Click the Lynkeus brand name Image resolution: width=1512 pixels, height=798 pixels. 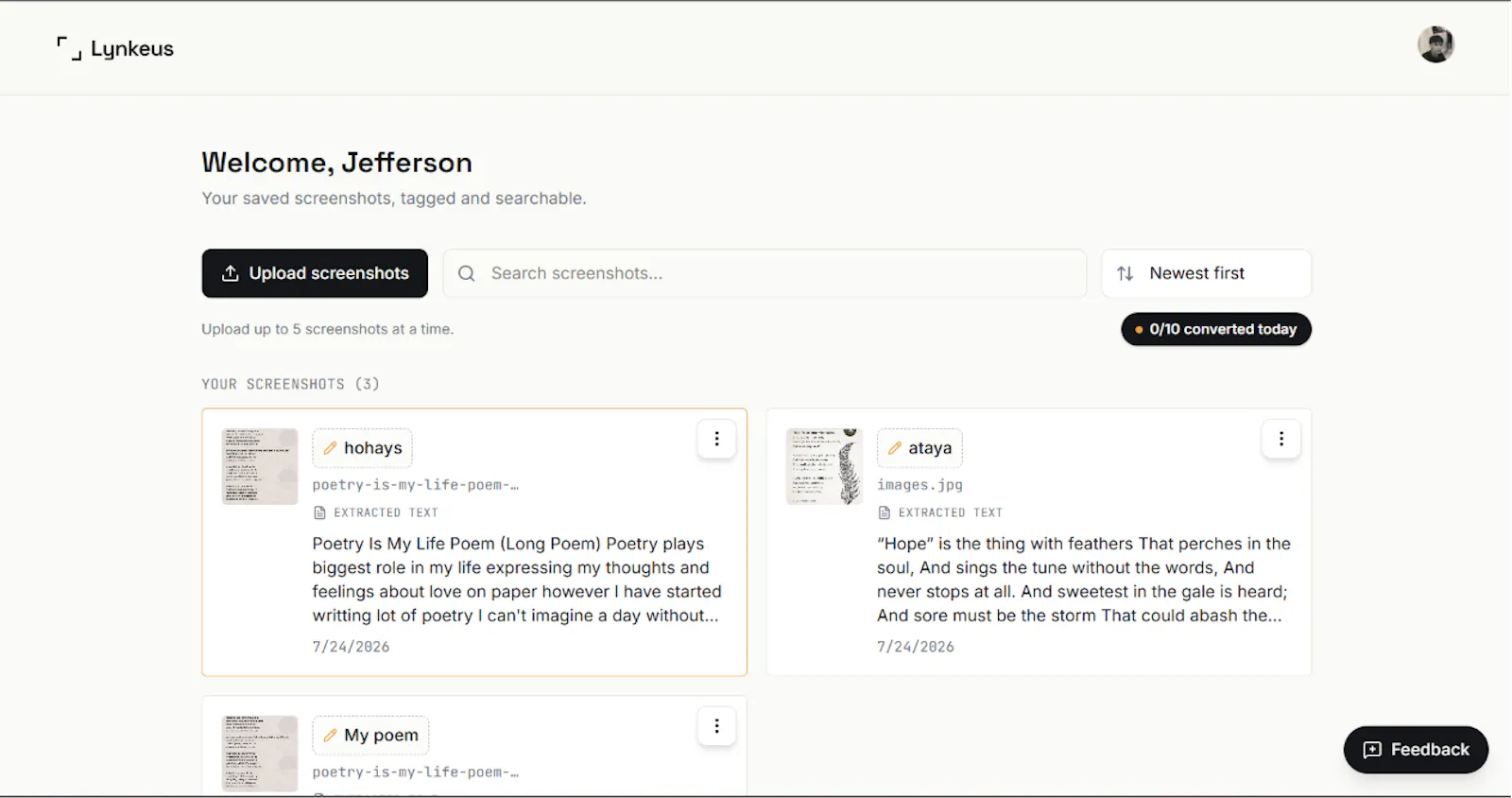[x=132, y=49]
